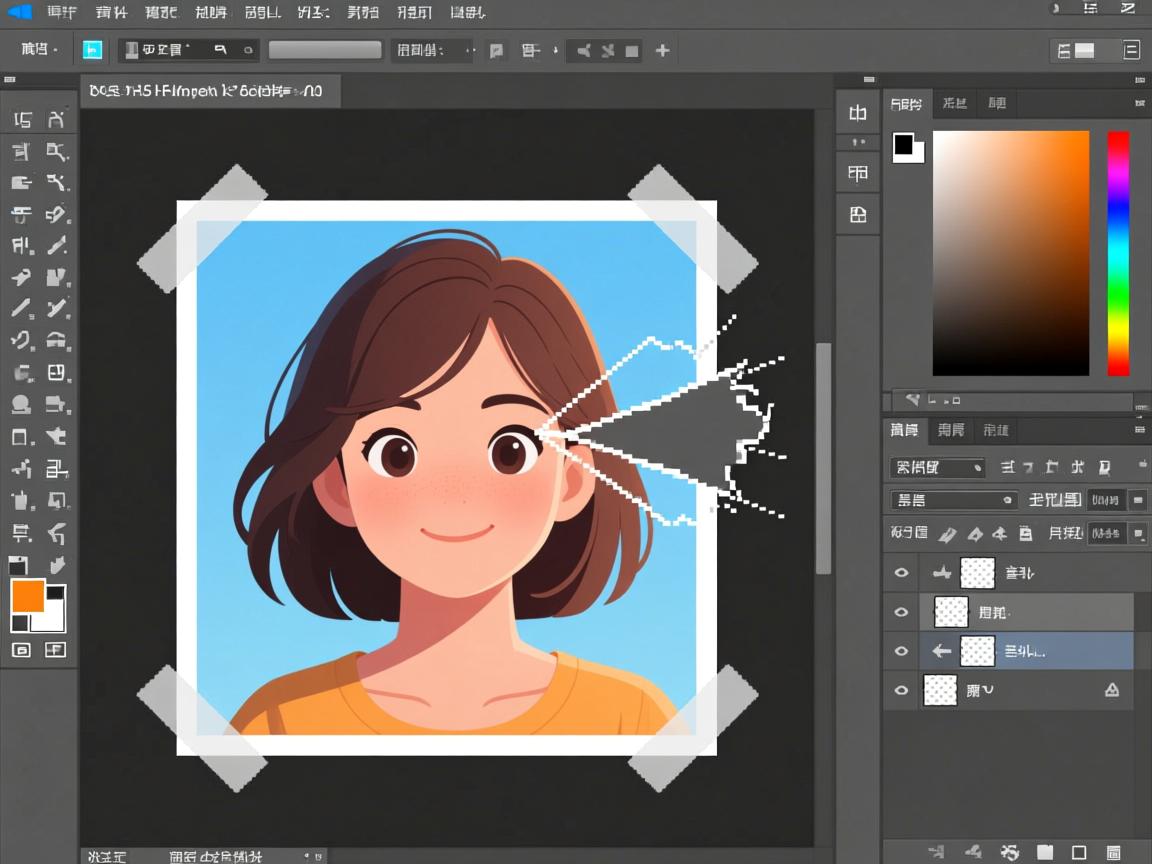This screenshot has height=864, width=1152.
Task: Select the top-left tool in the toolbox
Action: [x=22, y=120]
